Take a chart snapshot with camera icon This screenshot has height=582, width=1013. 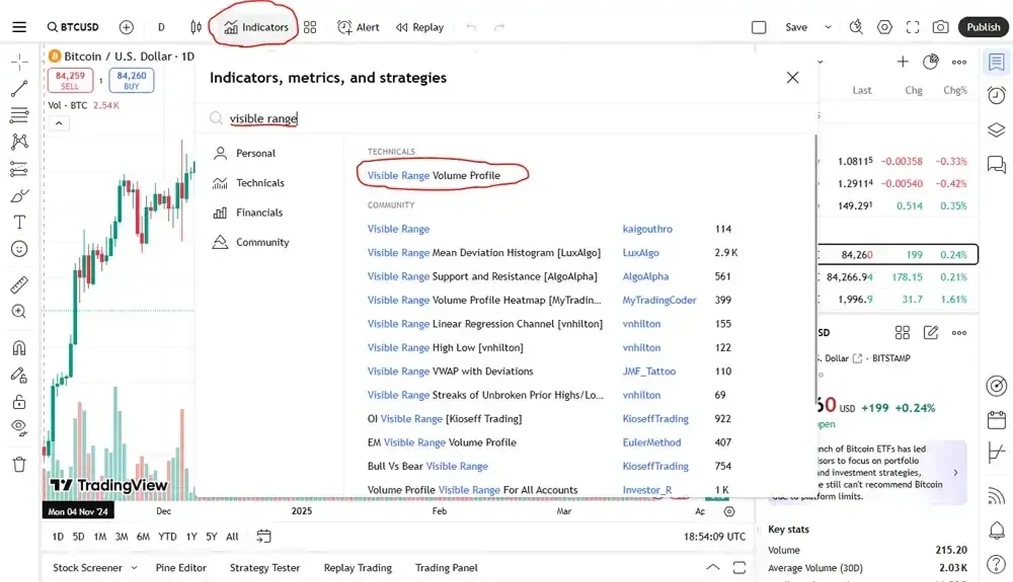click(941, 27)
